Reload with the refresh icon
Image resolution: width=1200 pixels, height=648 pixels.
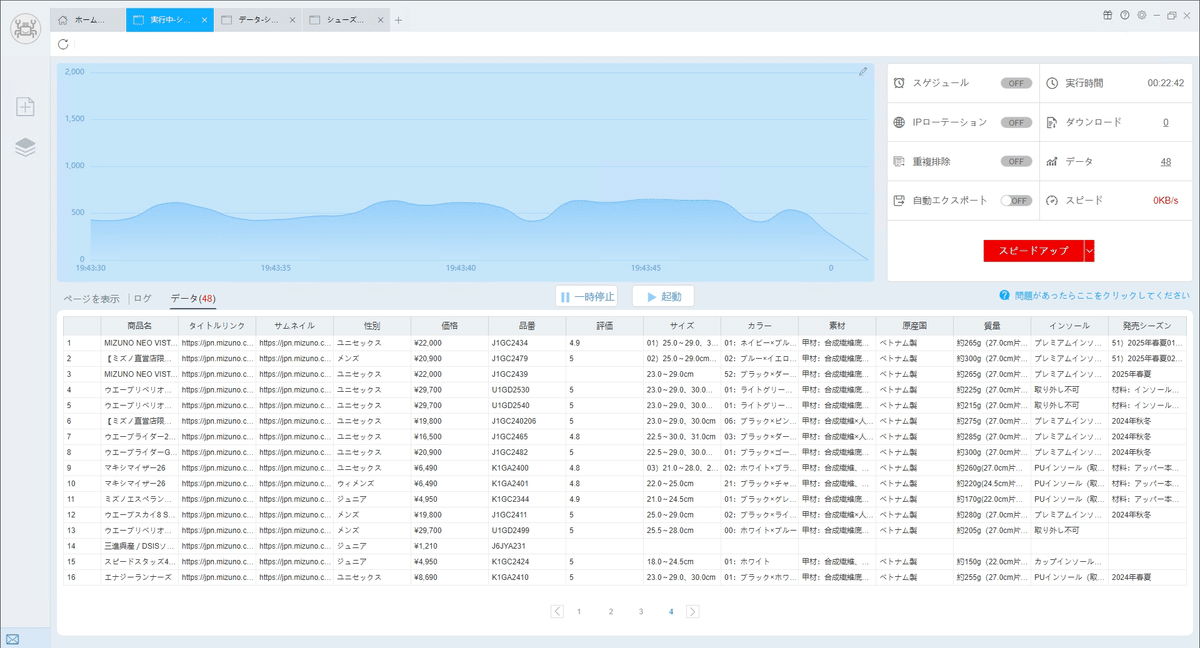(64, 44)
